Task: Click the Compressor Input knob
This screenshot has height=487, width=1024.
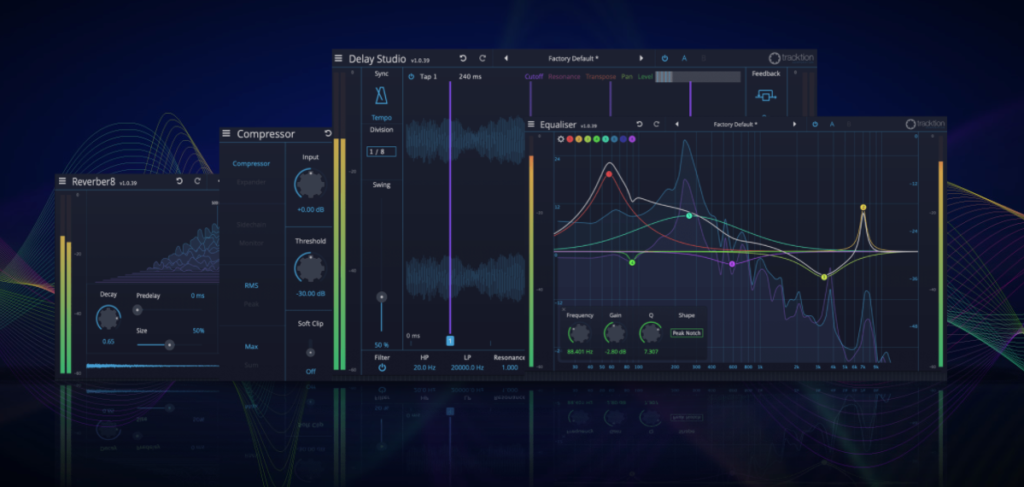Action: click(x=310, y=185)
